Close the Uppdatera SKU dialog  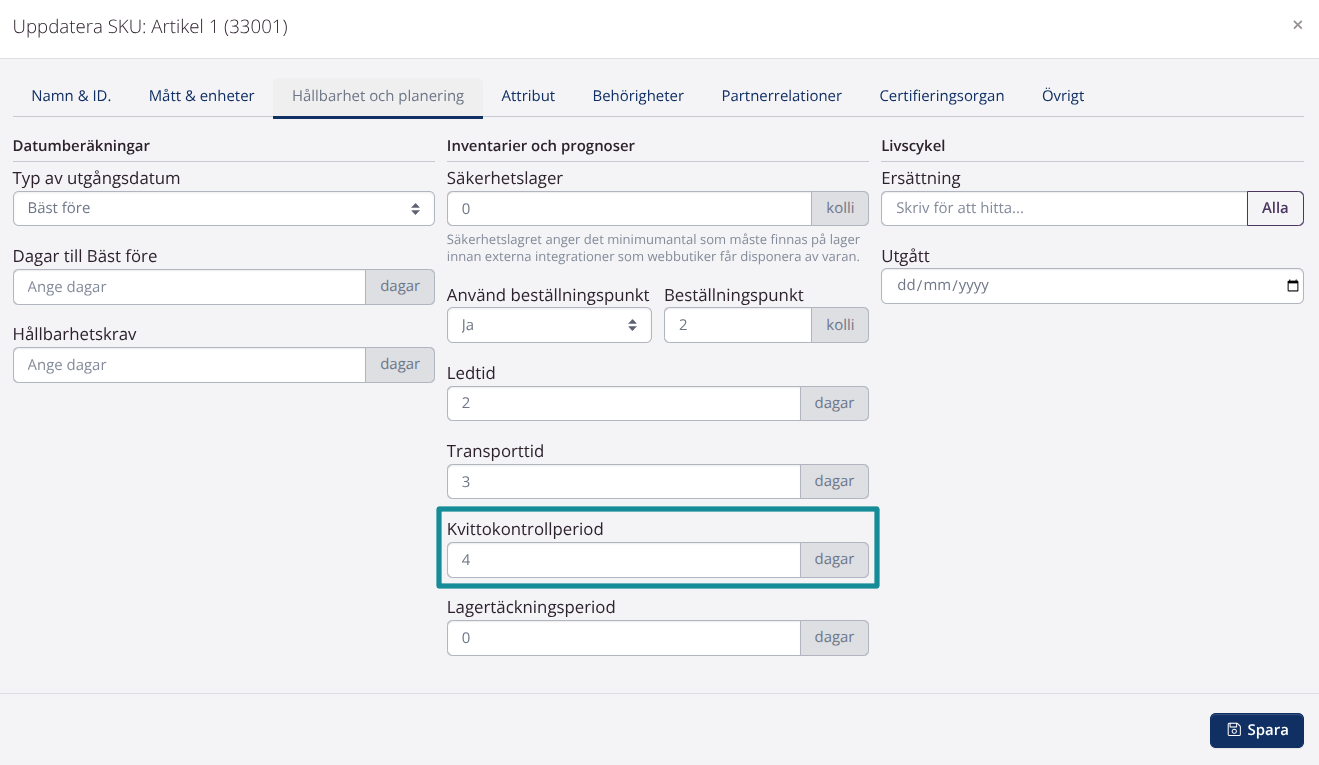click(1297, 25)
